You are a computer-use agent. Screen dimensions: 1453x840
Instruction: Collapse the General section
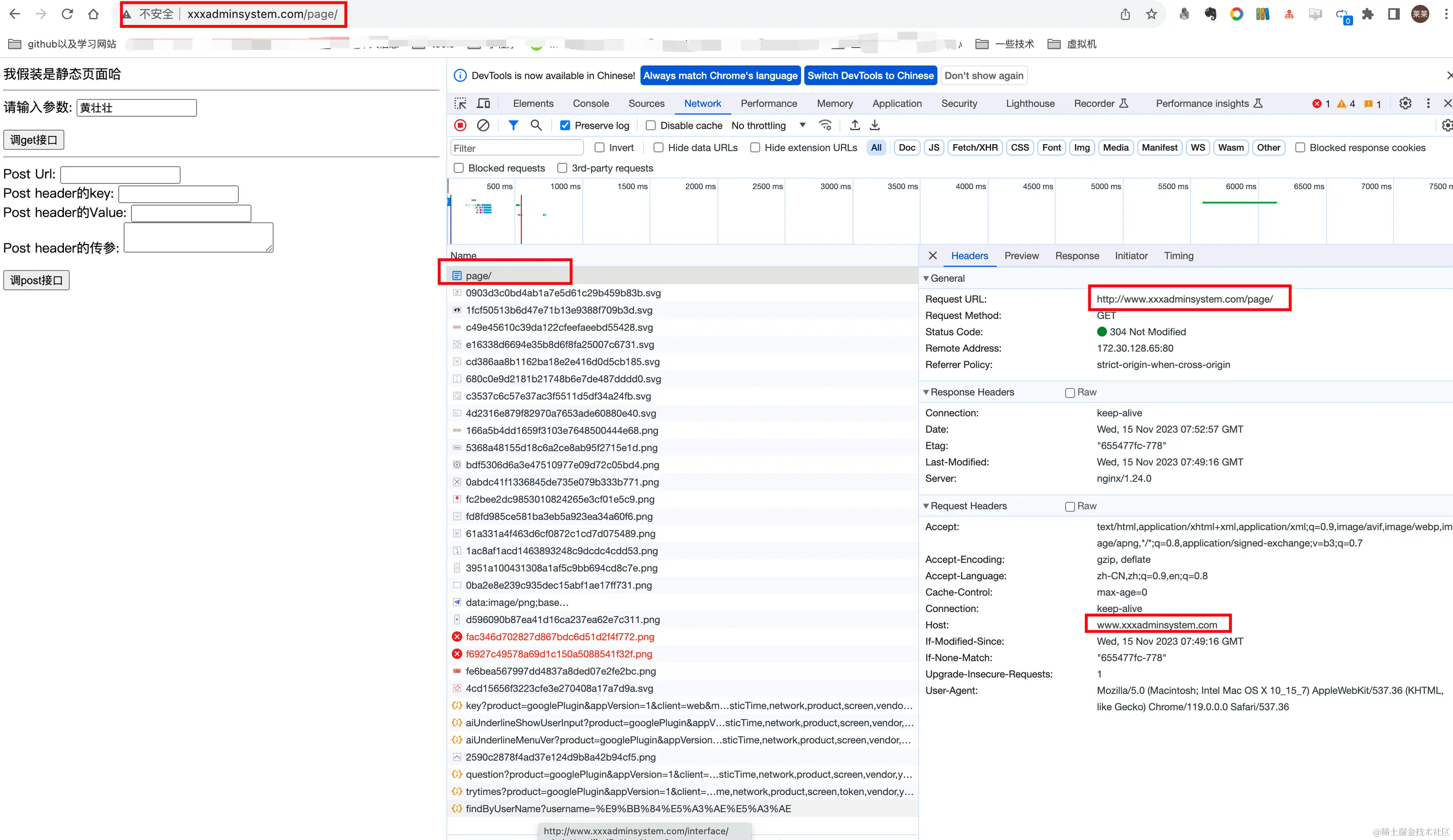tap(925, 278)
